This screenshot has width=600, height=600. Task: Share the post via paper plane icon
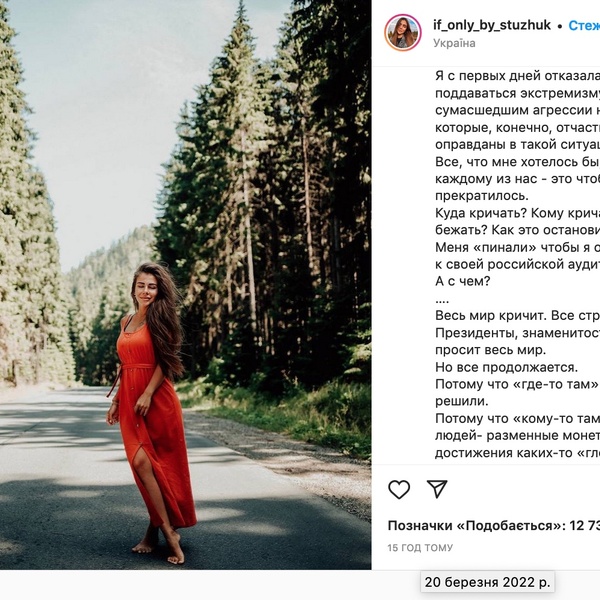tap(437, 489)
